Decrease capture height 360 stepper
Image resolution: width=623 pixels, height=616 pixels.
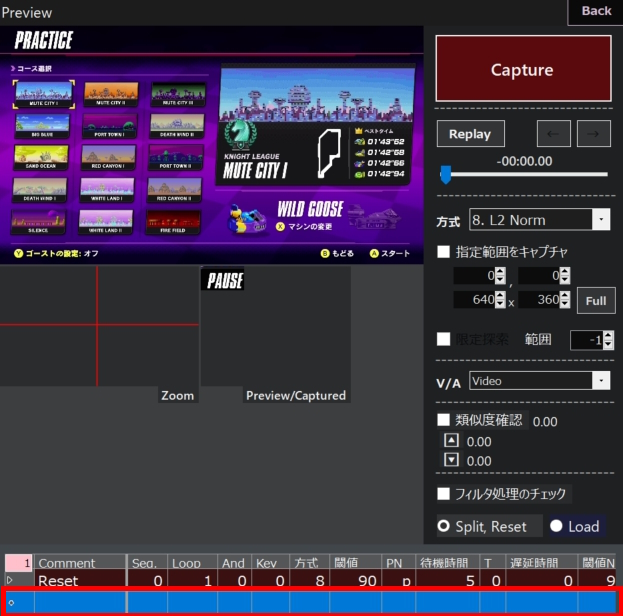click(x=565, y=304)
